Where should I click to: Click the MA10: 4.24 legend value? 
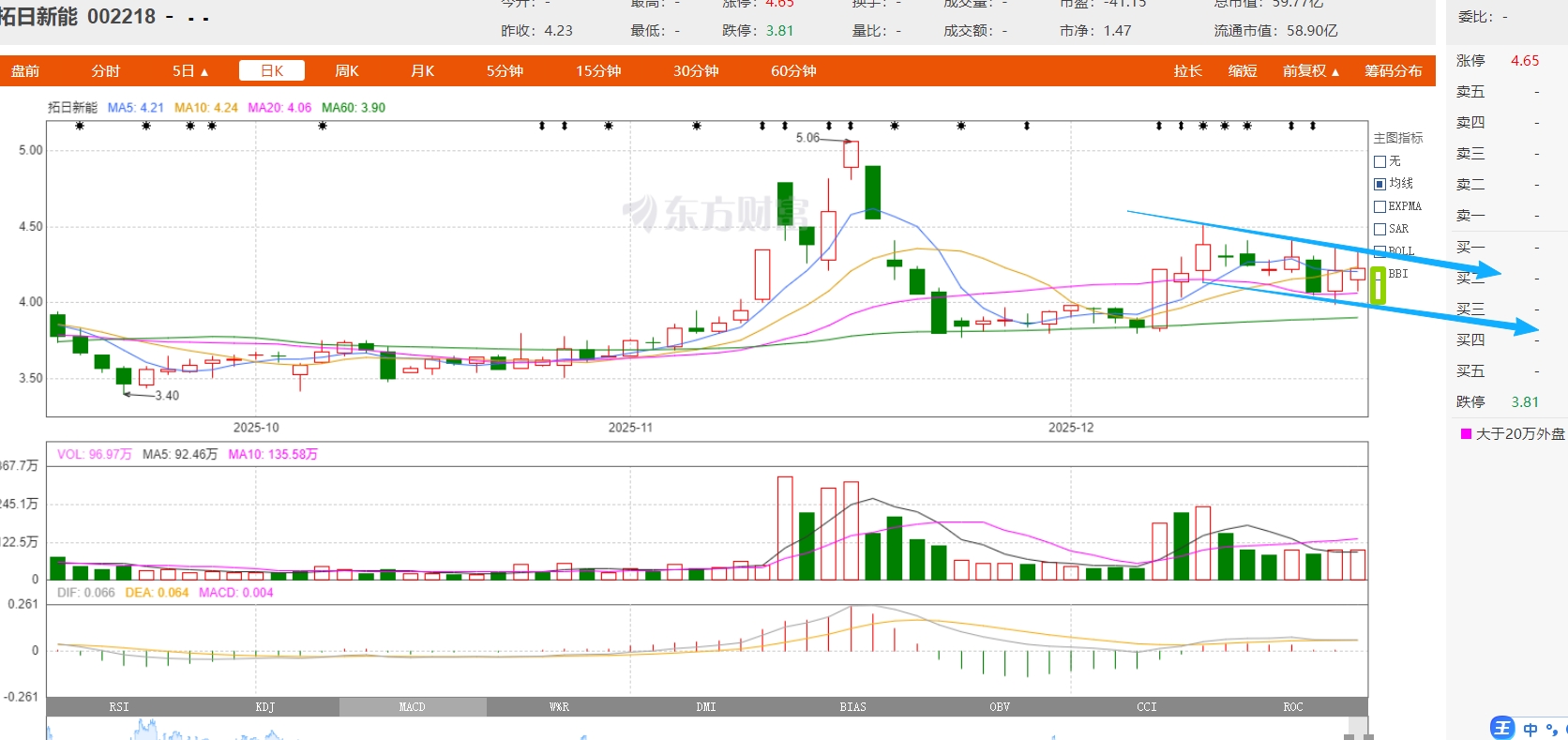click(x=205, y=108)
